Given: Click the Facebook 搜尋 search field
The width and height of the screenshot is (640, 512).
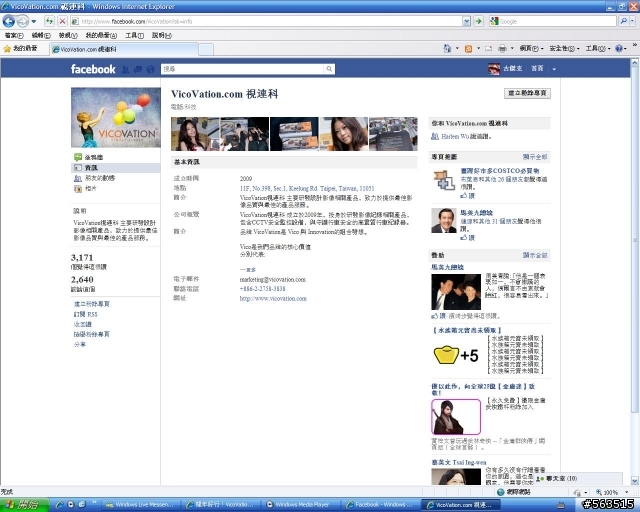Looking at the screenshot, I should (242, 69).
